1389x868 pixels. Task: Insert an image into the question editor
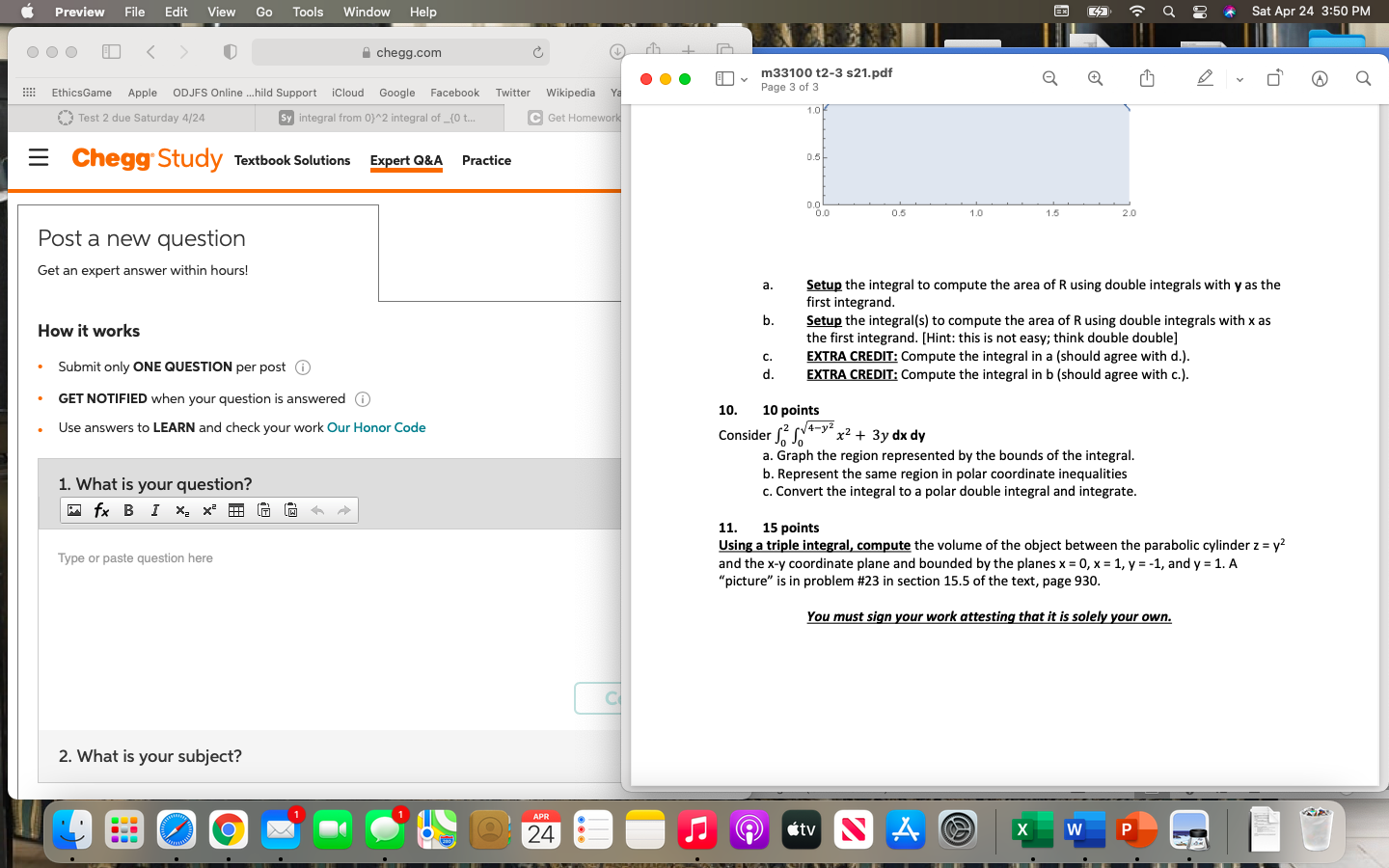pyautogui.click(x=74, y=509)
